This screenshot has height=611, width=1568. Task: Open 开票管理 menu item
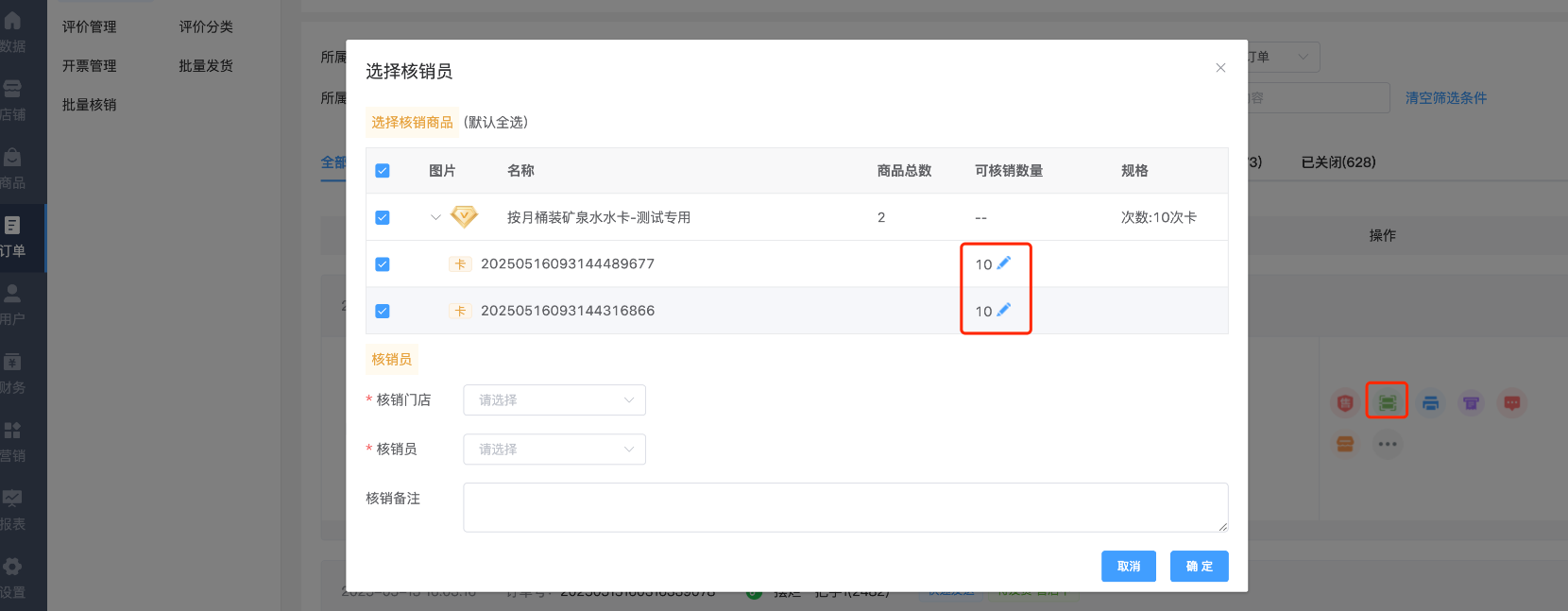pos(90,65)
